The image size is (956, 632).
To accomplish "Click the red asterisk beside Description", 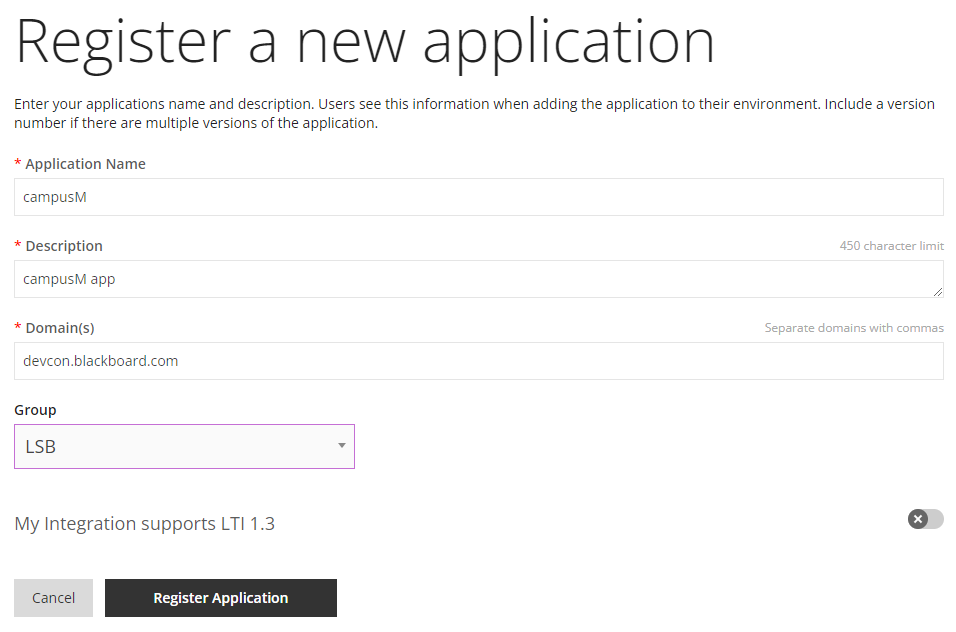I will tap(18, 246).
